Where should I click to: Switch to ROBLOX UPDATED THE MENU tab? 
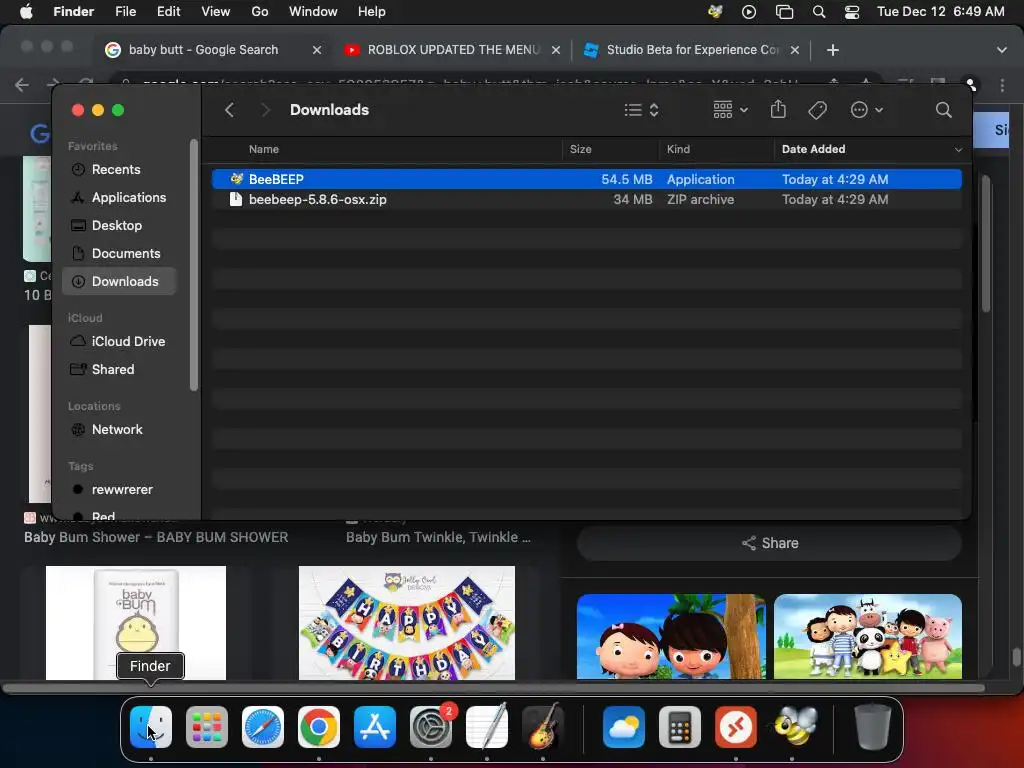pyautogui.click(x=453, y=50)
